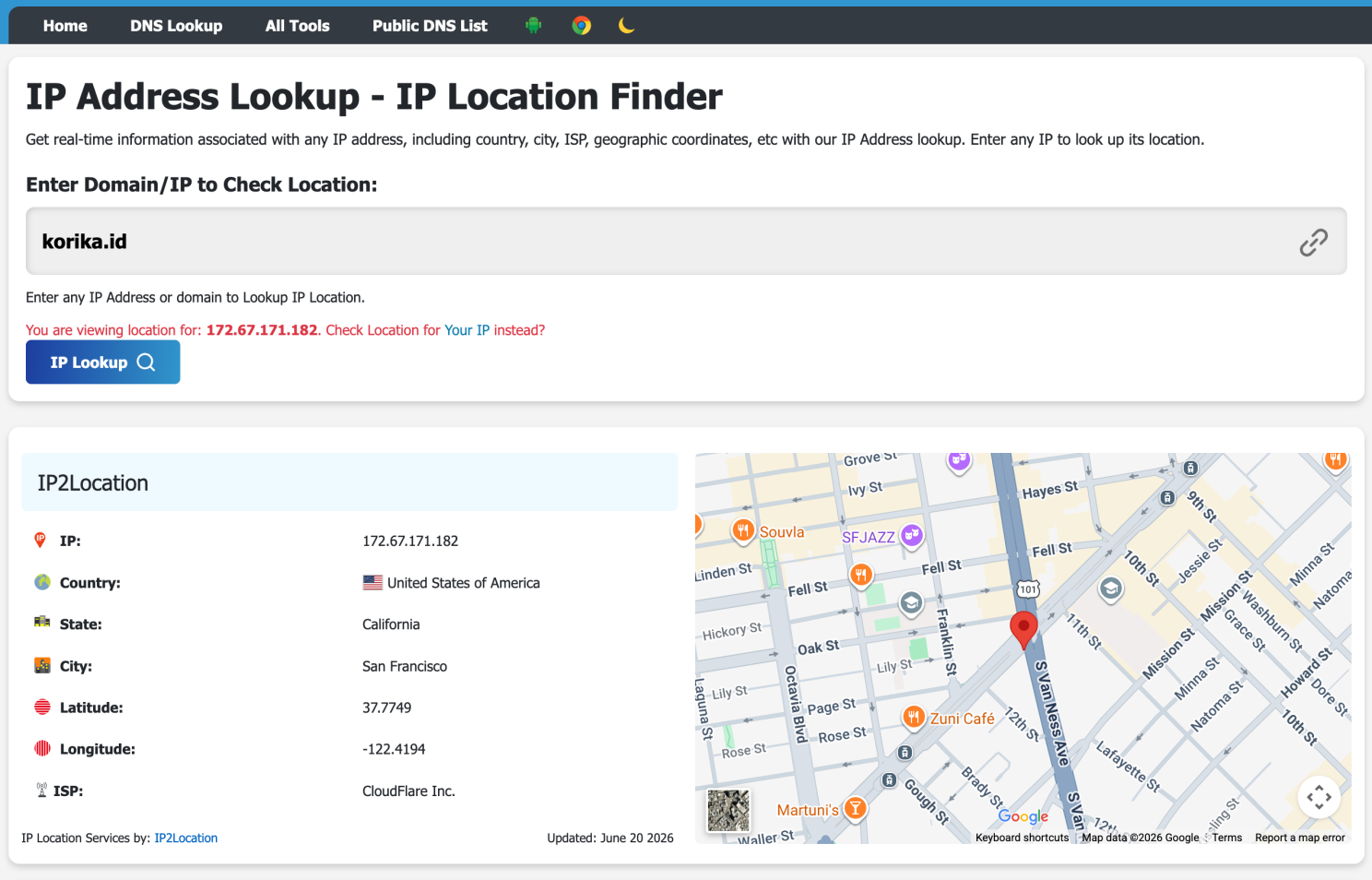Click the State icon in results
The width and height of the screenshot is (1372, 880).
click(42, 623)
